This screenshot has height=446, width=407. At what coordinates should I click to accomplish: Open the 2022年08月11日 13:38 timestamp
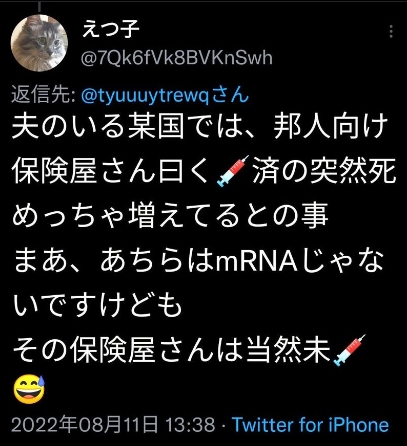click(113, 425)
